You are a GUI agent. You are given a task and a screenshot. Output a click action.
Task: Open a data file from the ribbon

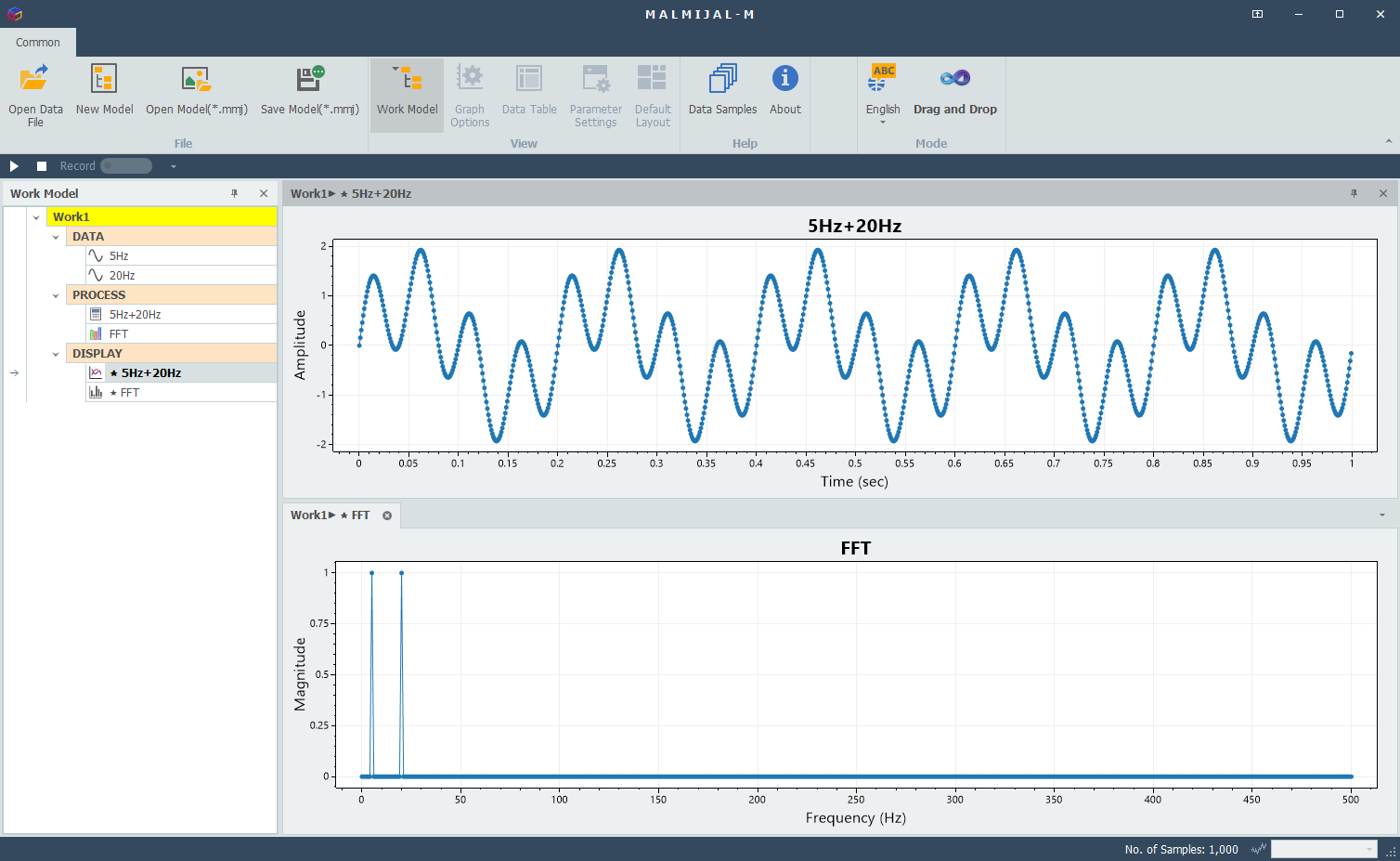(35, 95)
